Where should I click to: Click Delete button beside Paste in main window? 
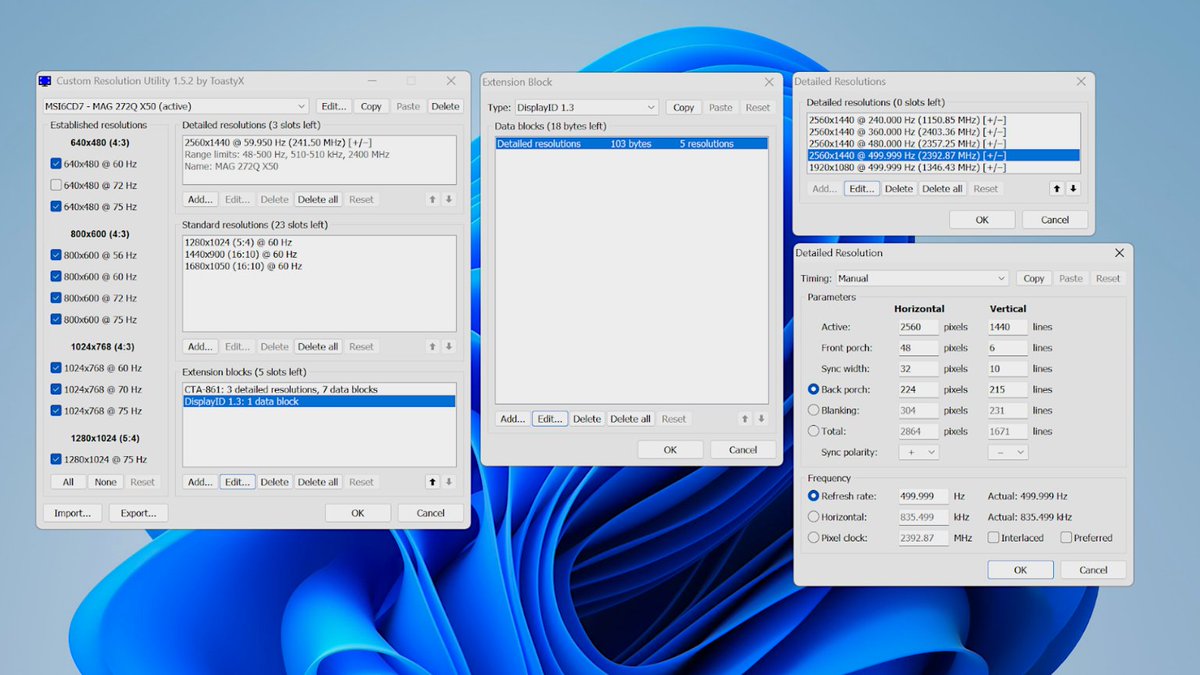click(445, 106)
